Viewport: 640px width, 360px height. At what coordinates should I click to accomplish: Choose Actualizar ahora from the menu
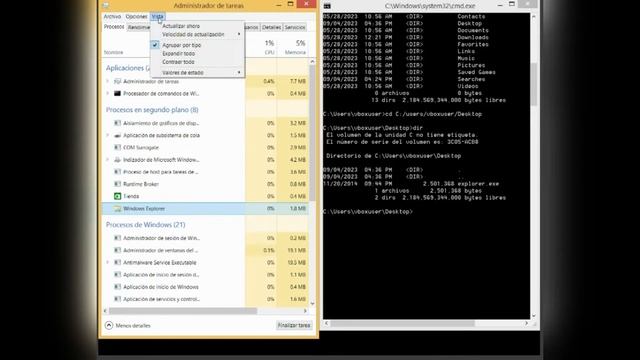pos(181,26)
